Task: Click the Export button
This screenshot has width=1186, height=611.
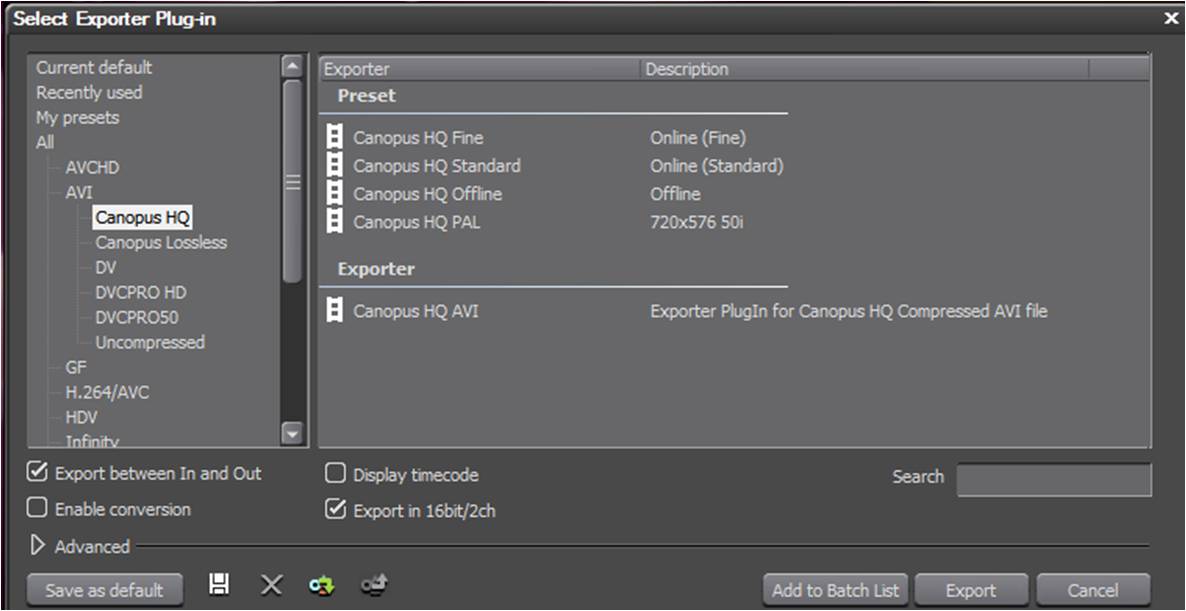Action: (x=970, y=590)
